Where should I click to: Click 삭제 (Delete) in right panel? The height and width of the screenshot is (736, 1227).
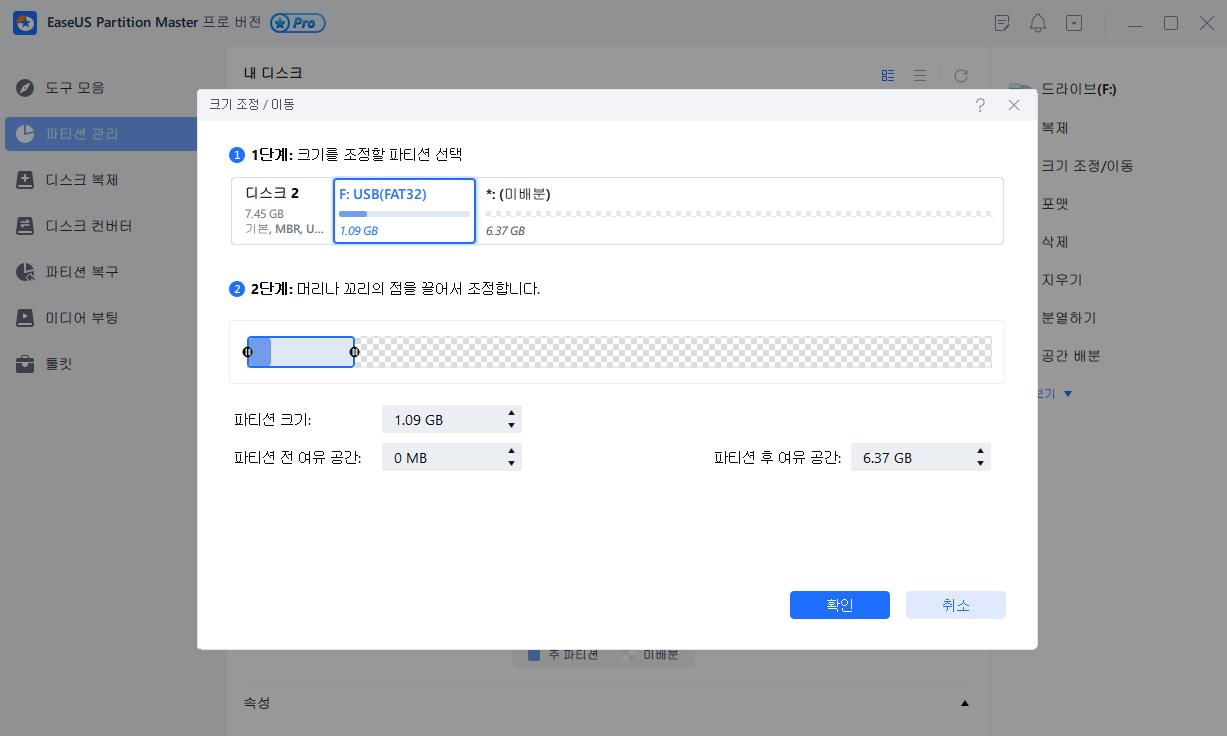(1055, 242)
